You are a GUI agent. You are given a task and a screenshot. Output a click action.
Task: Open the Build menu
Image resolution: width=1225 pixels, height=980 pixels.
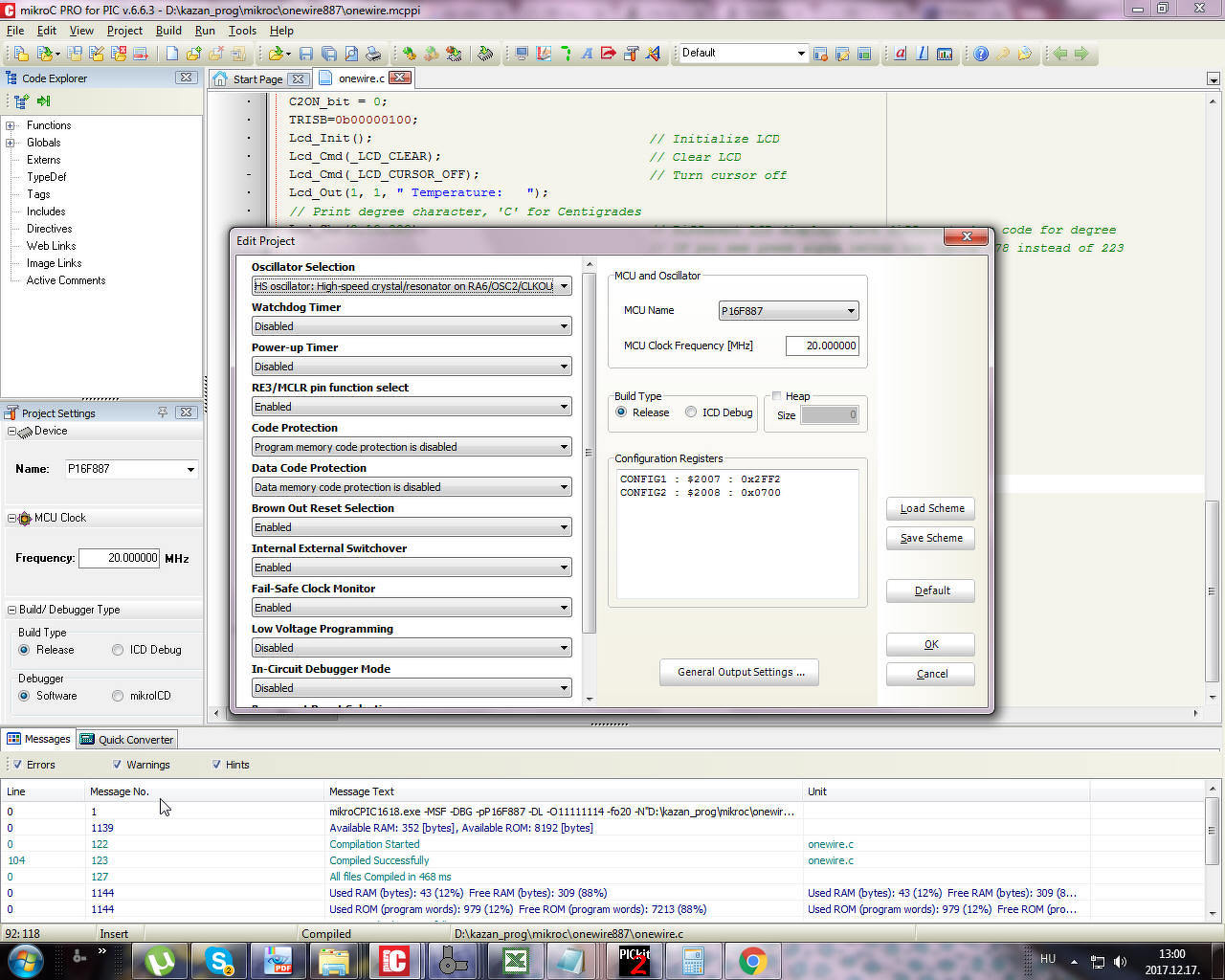pyautogui.click(x=168, y=31)
